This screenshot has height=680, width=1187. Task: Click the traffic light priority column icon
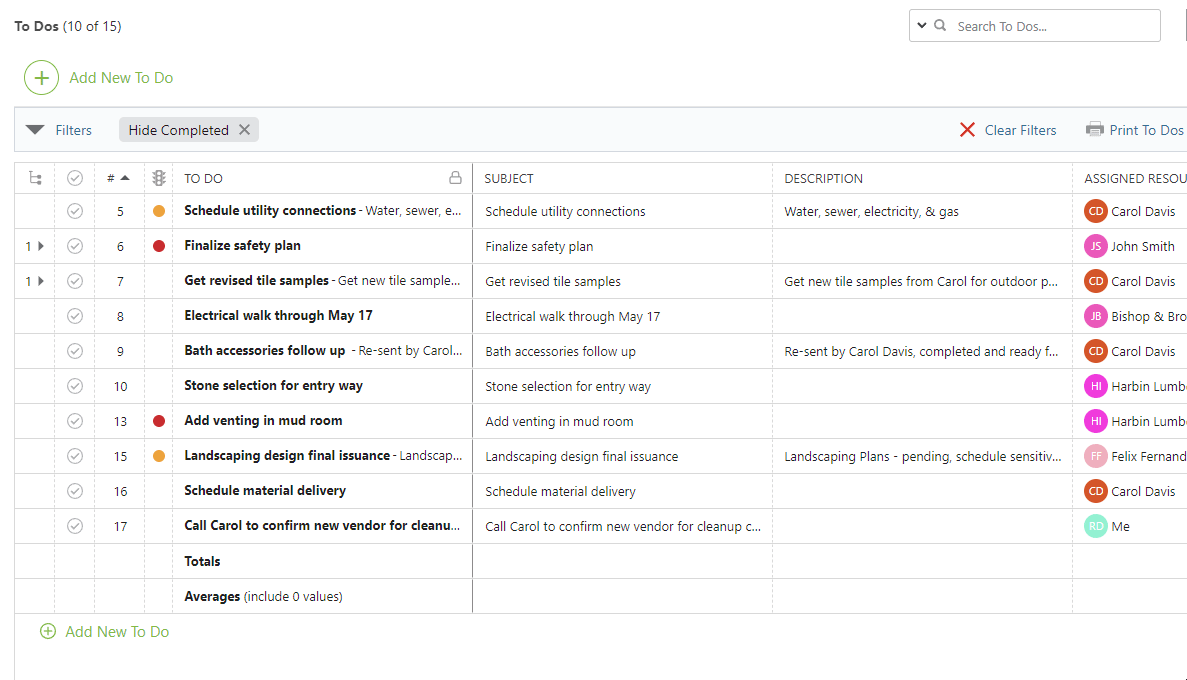[158, 178]
